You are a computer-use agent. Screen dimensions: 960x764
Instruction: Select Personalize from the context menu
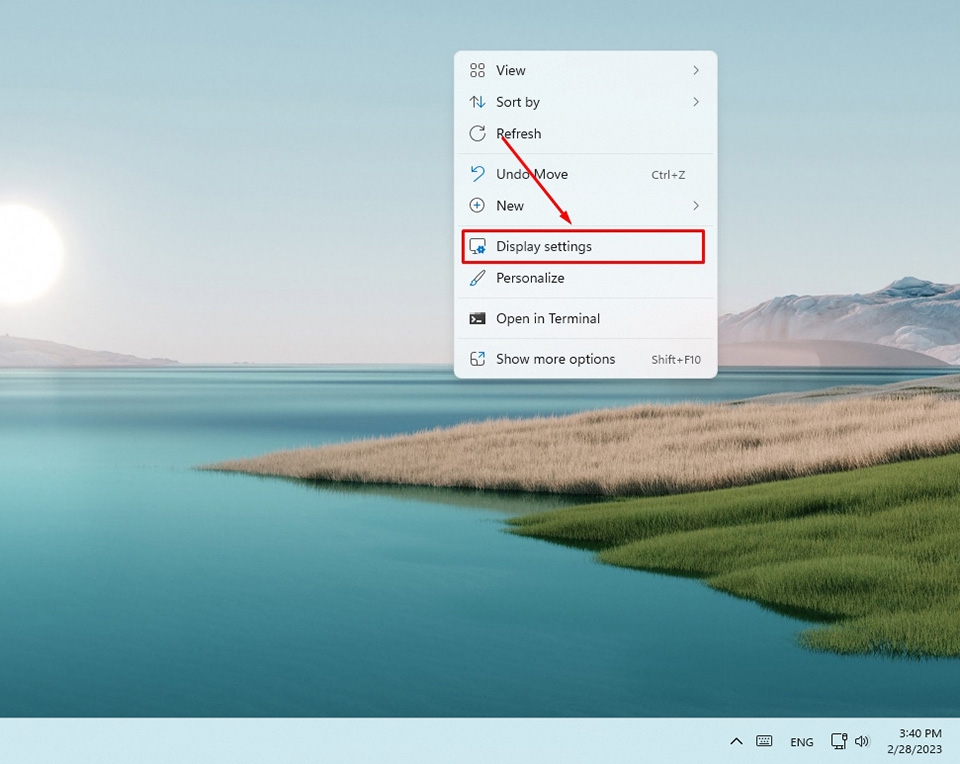(x=530, y=278)
